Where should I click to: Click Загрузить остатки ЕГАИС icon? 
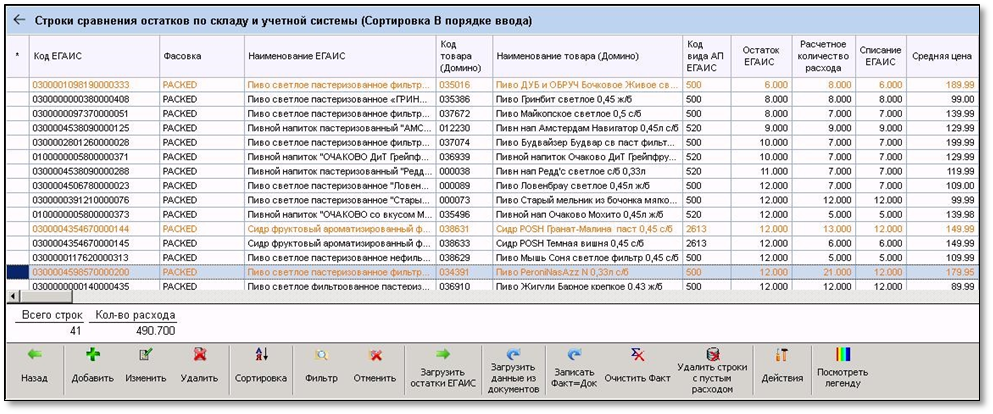click(x=443, y=353)
